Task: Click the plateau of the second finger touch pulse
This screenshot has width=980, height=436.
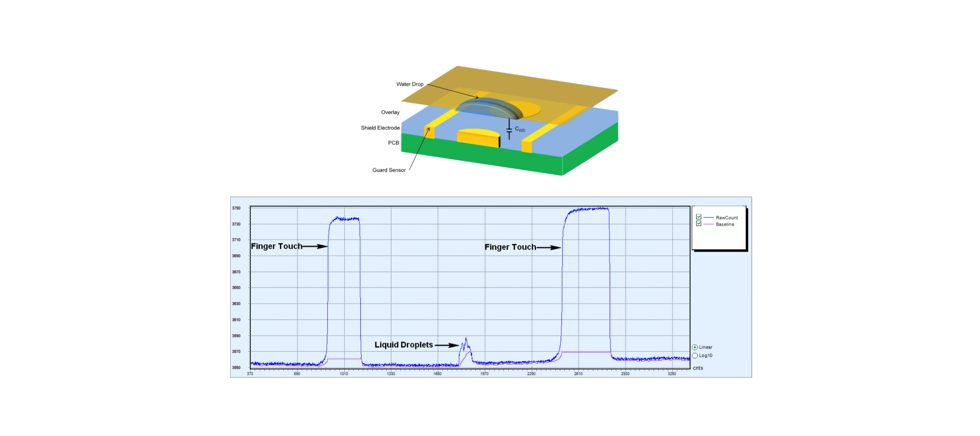Action: [588, 209]
